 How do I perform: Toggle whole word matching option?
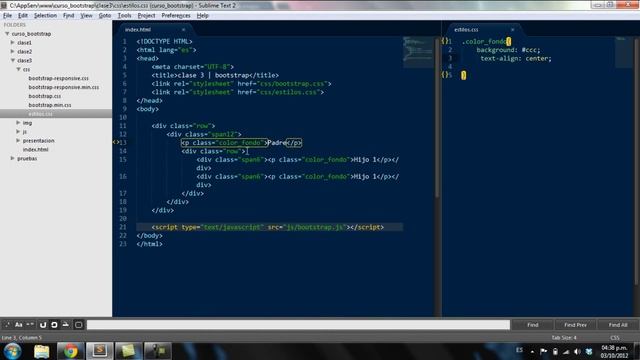click(x=30, y=325)
